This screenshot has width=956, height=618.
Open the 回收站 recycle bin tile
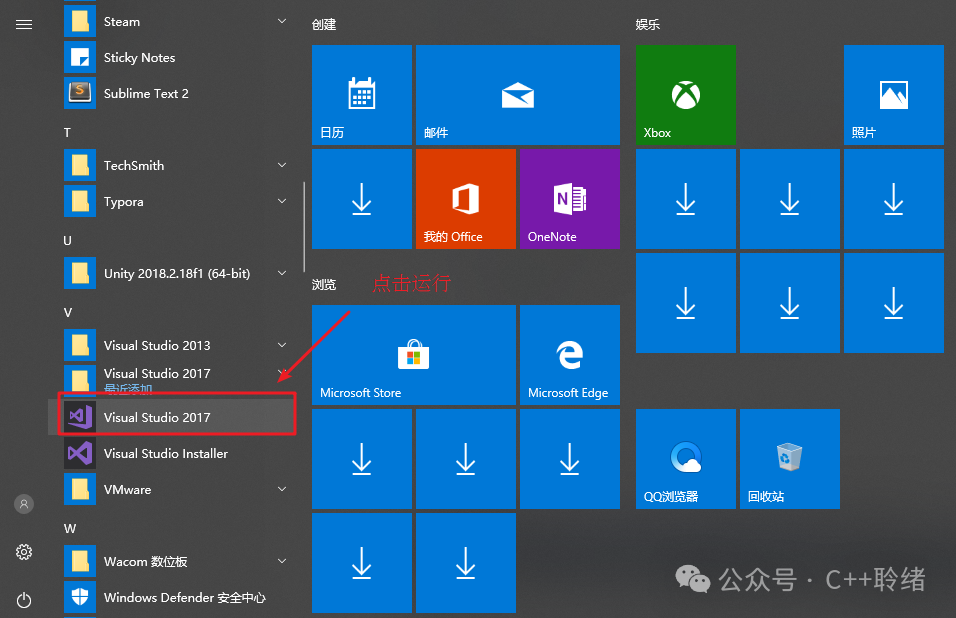(790, 459)
